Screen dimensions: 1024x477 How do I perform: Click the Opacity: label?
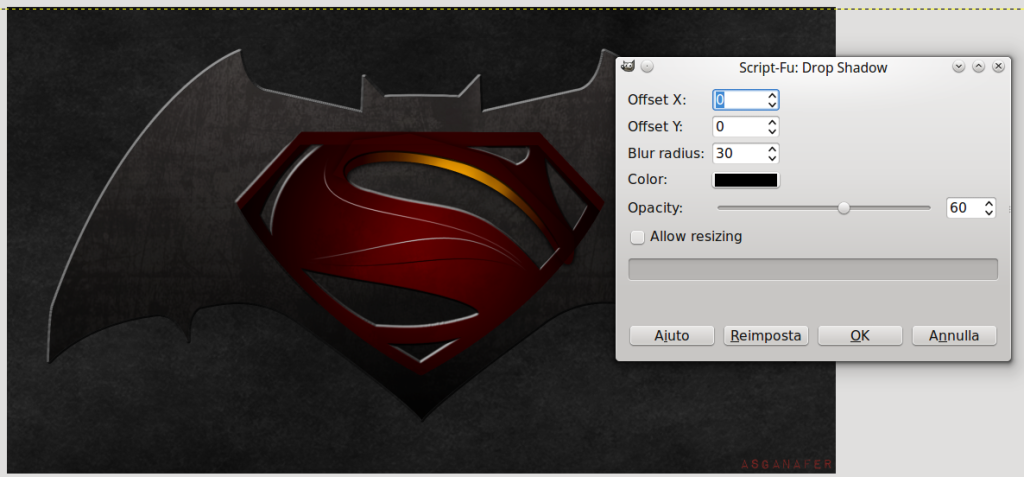(655, 208)
